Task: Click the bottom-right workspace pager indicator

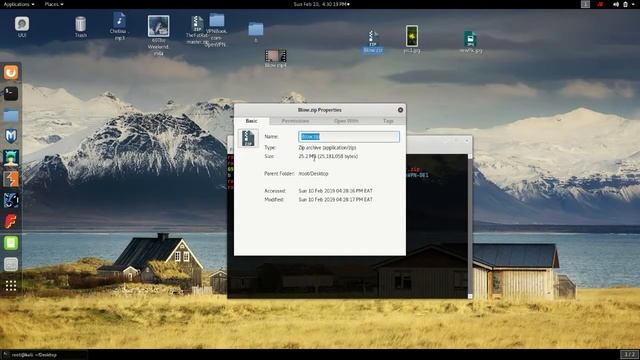Action: [x=629, y=354]
